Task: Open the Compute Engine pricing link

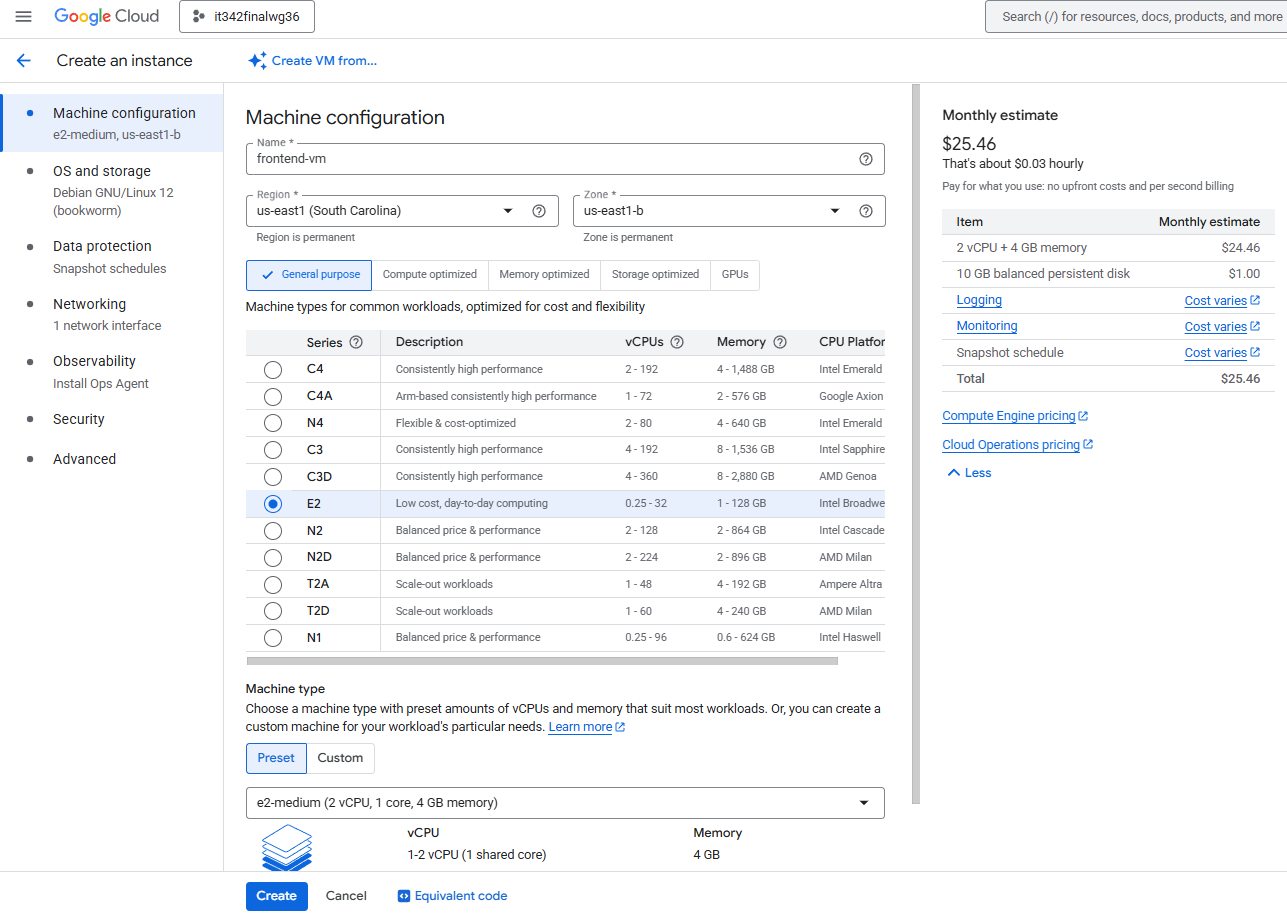Action: 1009,416
